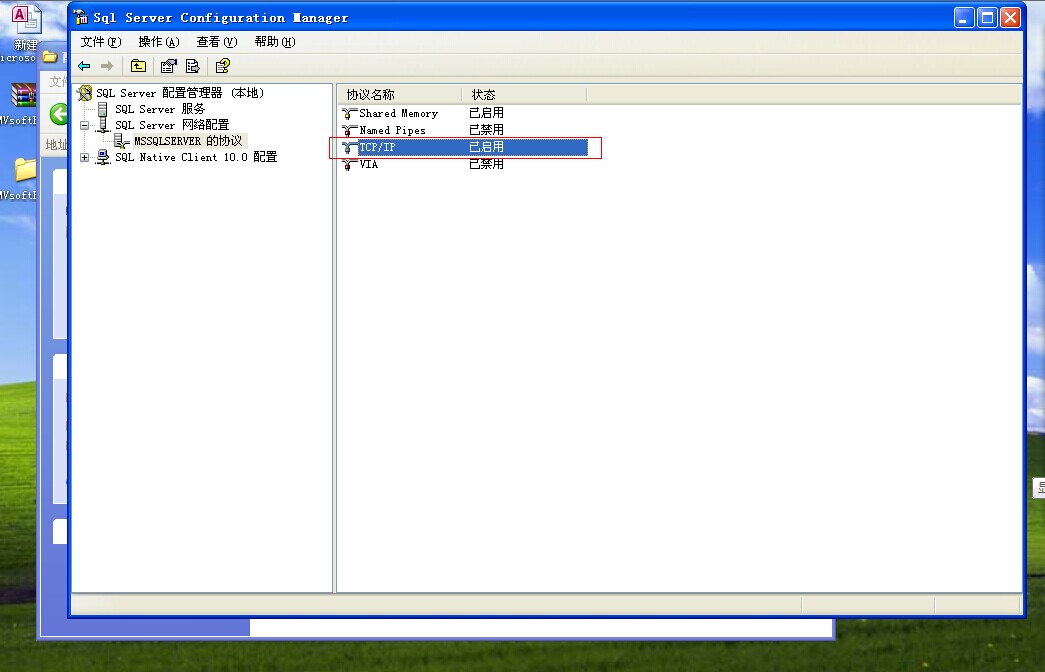Select the SQL Server 服务 tree label
Viewport: 1045px width, 672px height.
pos(160,109)
